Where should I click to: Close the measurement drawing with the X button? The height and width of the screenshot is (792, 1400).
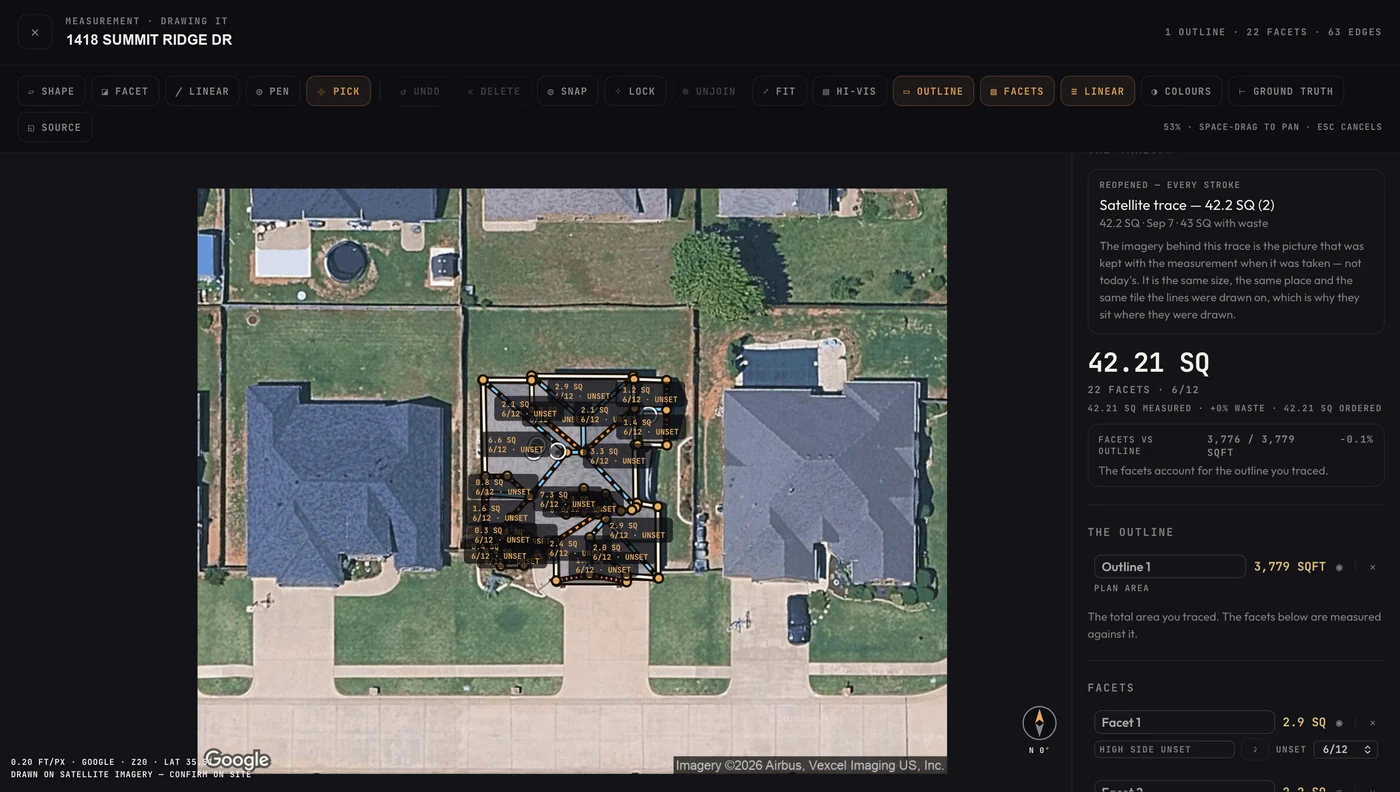click(x=35, y=32)
